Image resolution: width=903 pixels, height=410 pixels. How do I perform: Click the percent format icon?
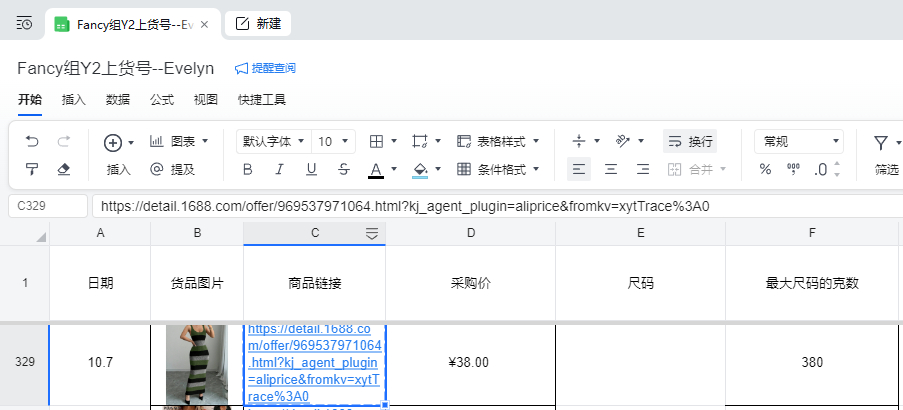click(765, 169)
